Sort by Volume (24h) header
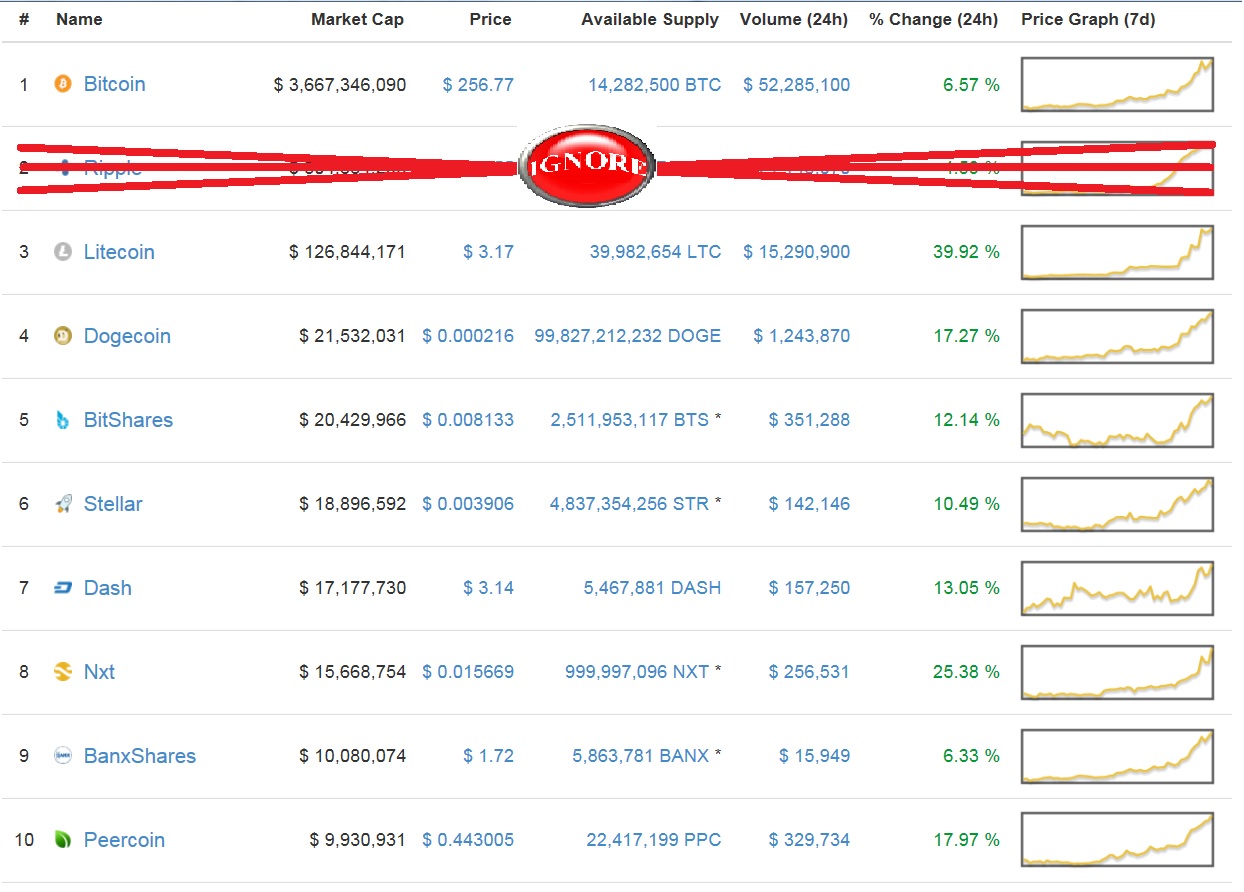The image size is (1244, 892). (794, 19)
